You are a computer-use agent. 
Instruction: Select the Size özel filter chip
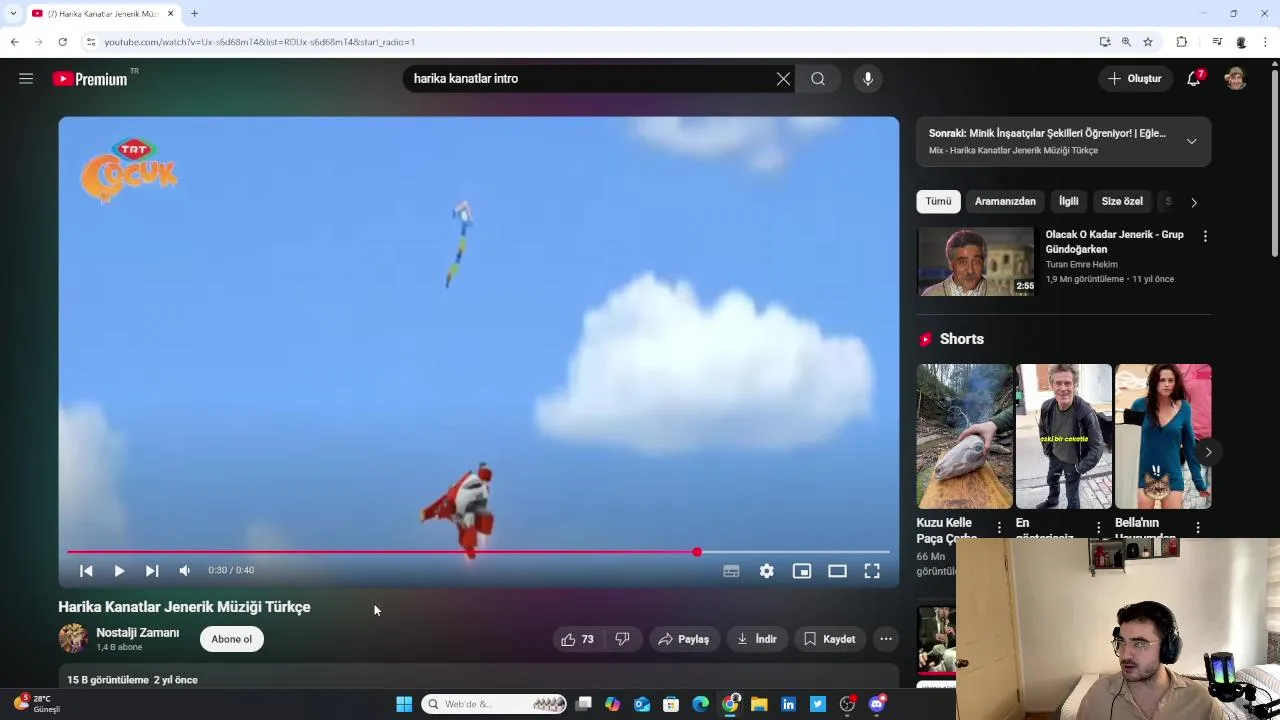[1122, 201]
